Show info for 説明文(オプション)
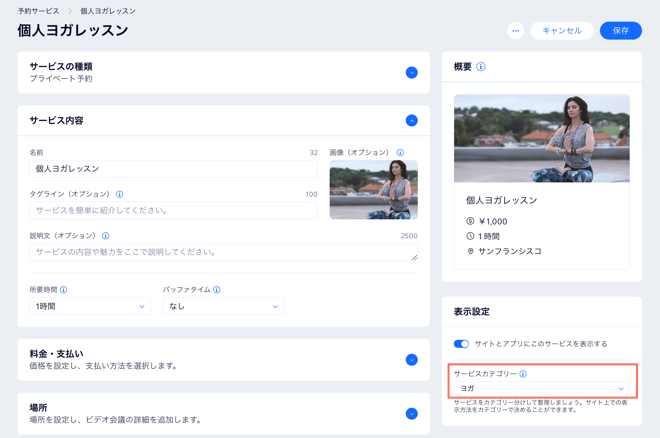Viewport: 660px width, 438px height. coord(106,236)
